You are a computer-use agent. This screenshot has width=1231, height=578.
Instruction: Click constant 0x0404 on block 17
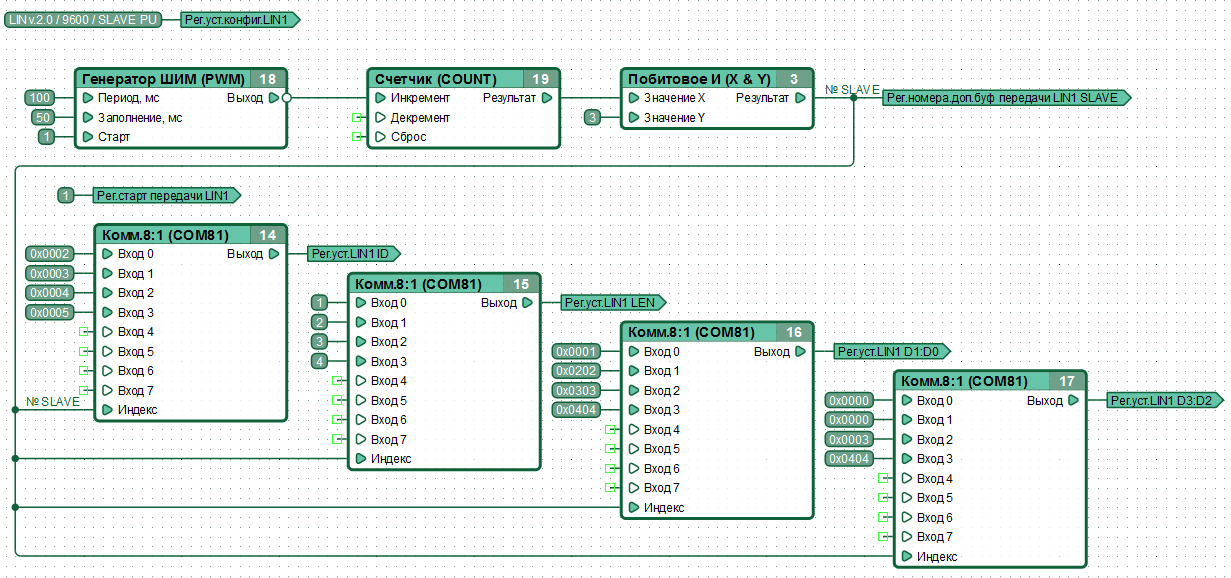pos(850,459)
